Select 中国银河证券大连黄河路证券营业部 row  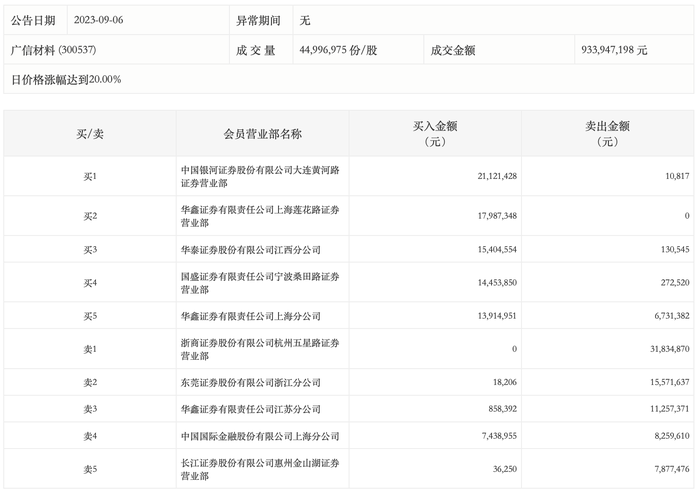(349, 176)
